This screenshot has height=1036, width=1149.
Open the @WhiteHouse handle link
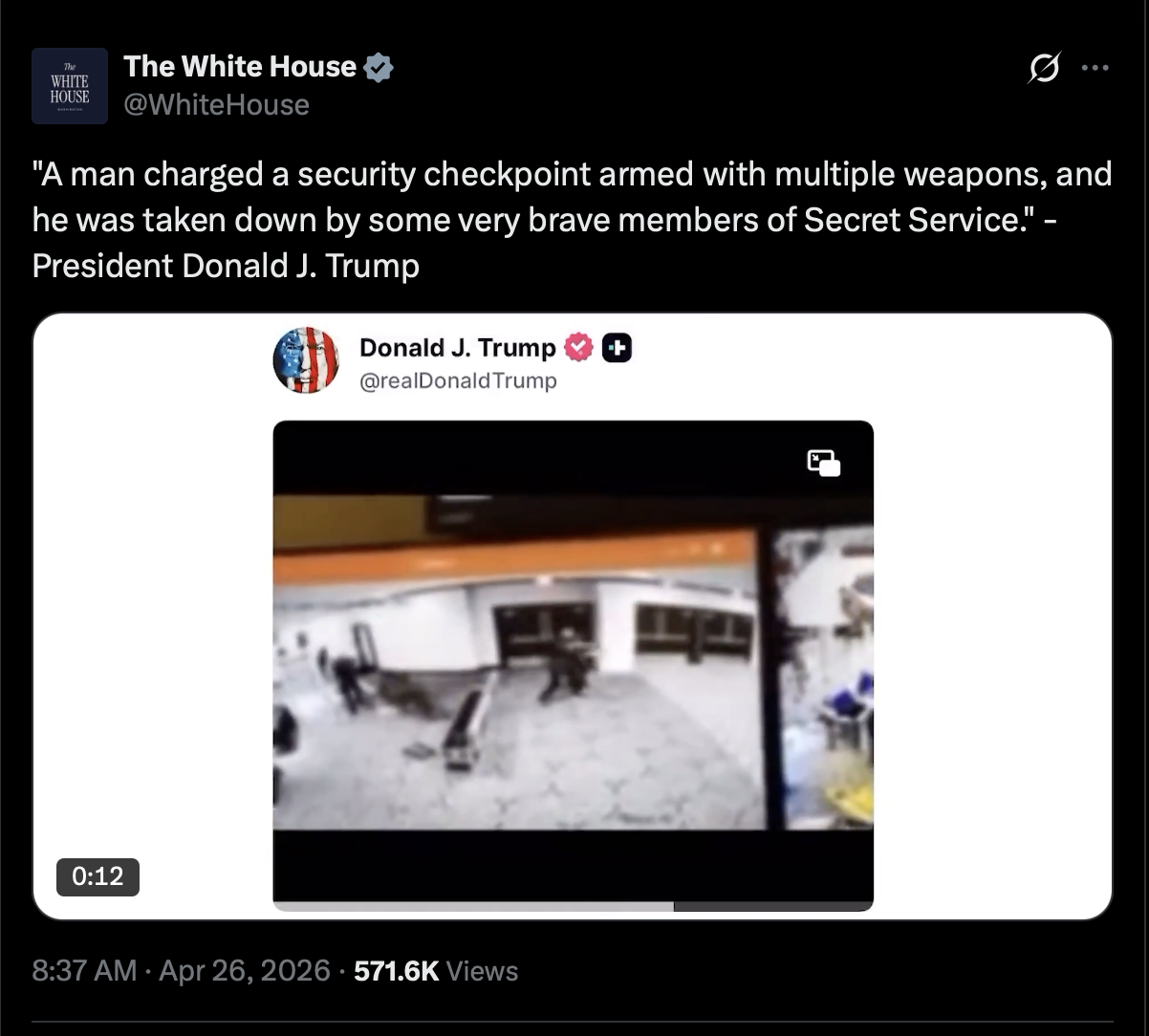click(x=217, y=104)
